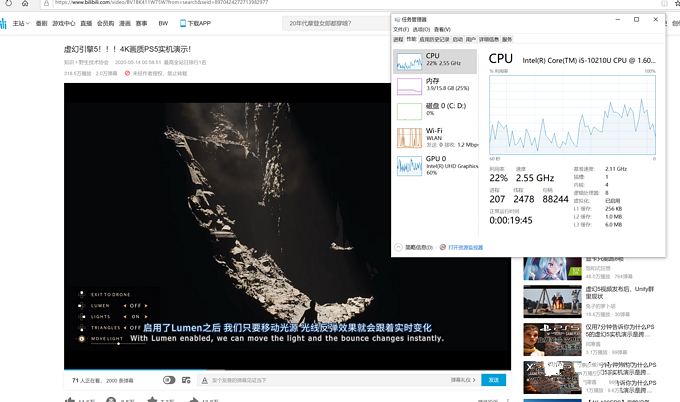Click the Task Manager title bar icon
The height and width of the screenshot is (402, 680).
397,20
